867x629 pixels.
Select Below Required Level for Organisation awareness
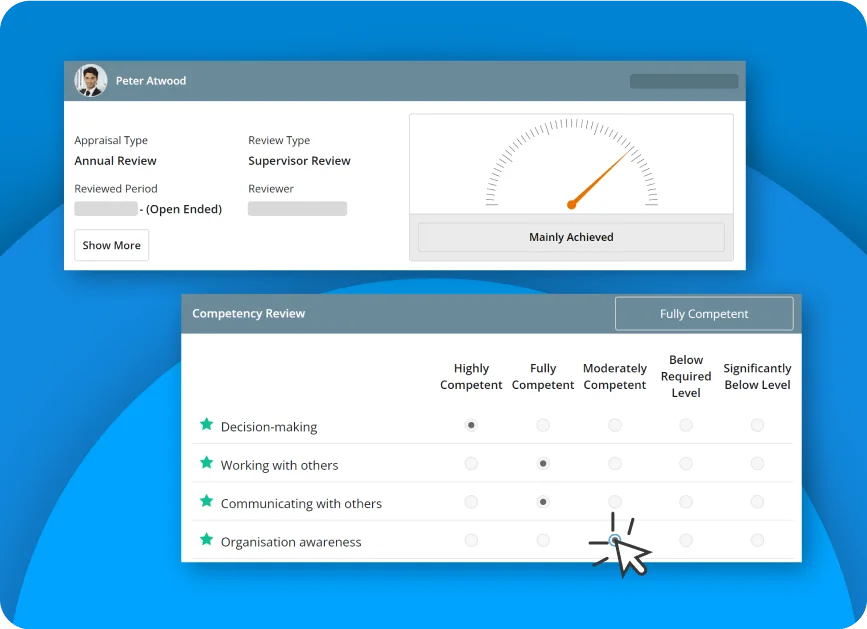(686, 540)
